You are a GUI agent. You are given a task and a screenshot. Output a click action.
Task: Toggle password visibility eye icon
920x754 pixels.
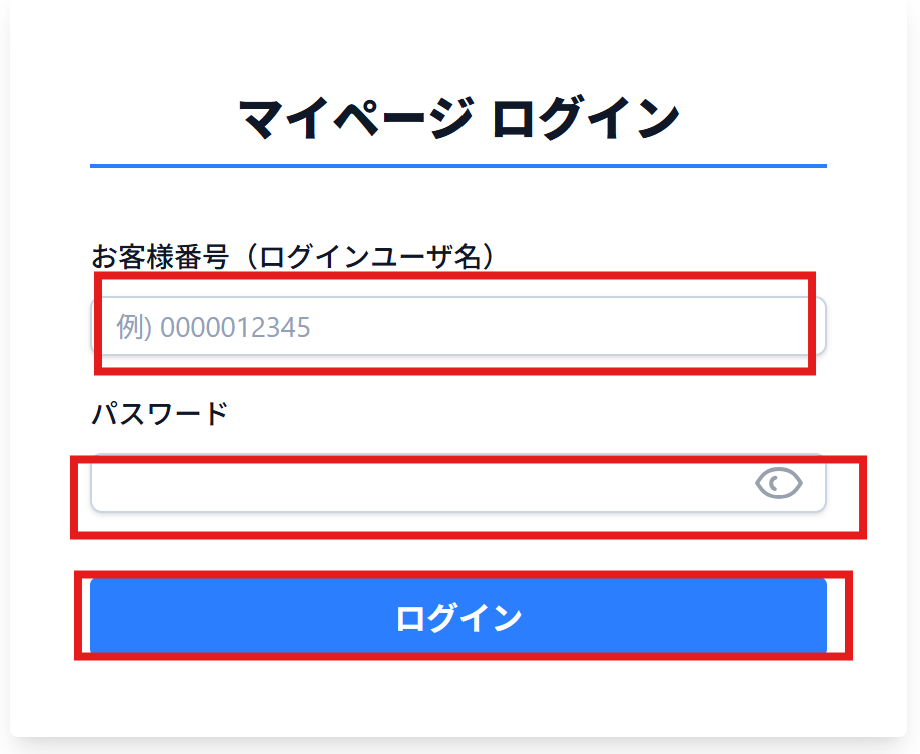(779, 484)
